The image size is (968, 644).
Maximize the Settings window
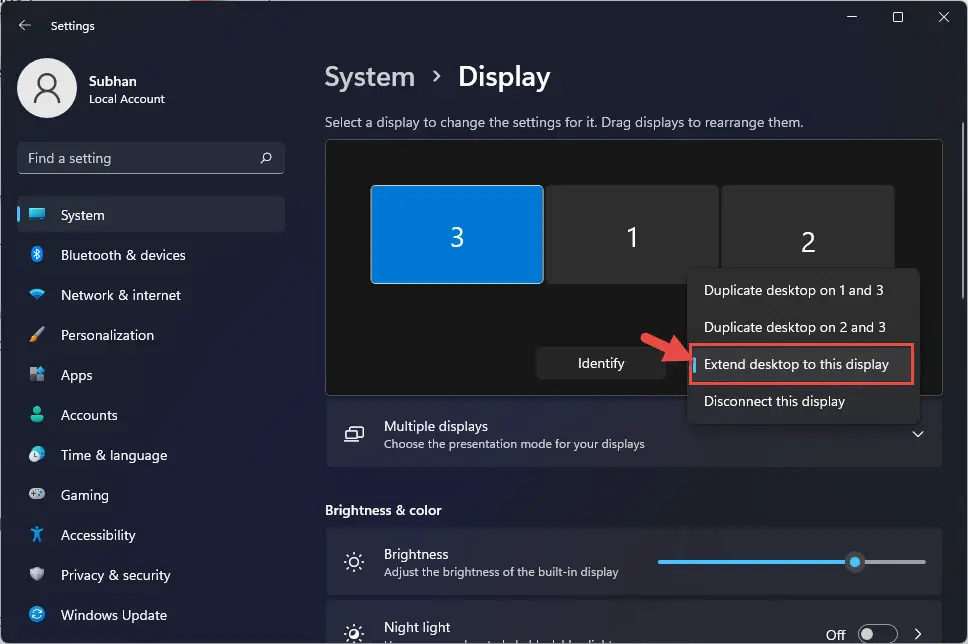coord(898,17)
